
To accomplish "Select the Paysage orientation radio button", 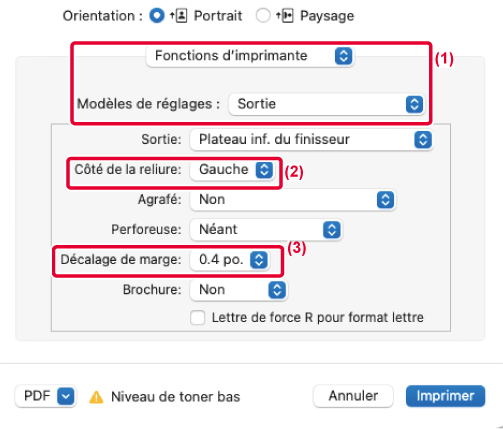I will click(263, 15).
